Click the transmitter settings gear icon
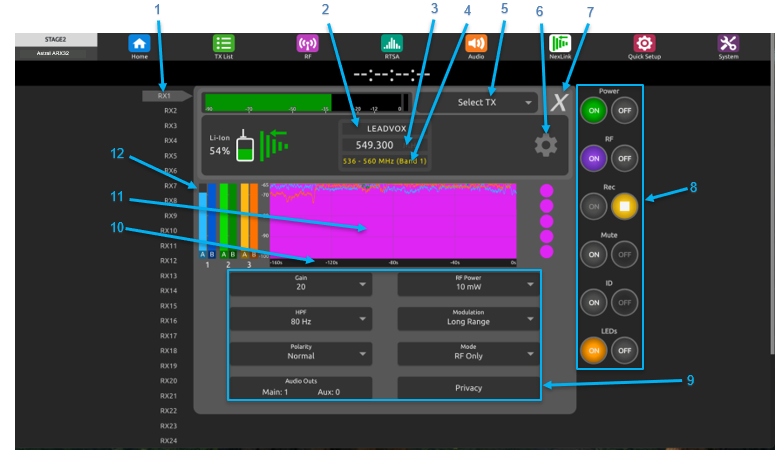Screen dimensions: 784x459 coord(546,145)
